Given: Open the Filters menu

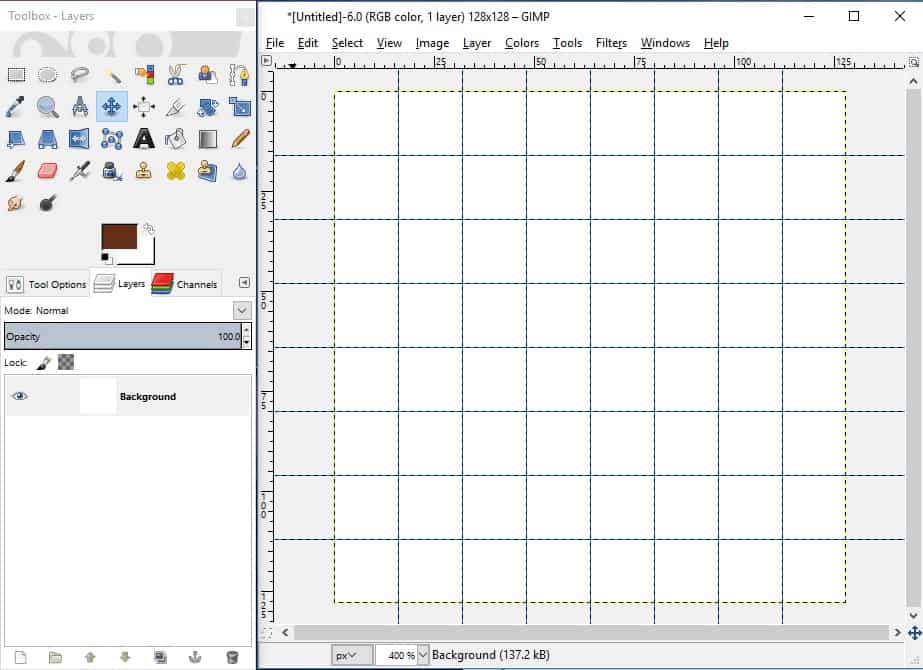Looking at the screenshot, I should tap(611, 43).
